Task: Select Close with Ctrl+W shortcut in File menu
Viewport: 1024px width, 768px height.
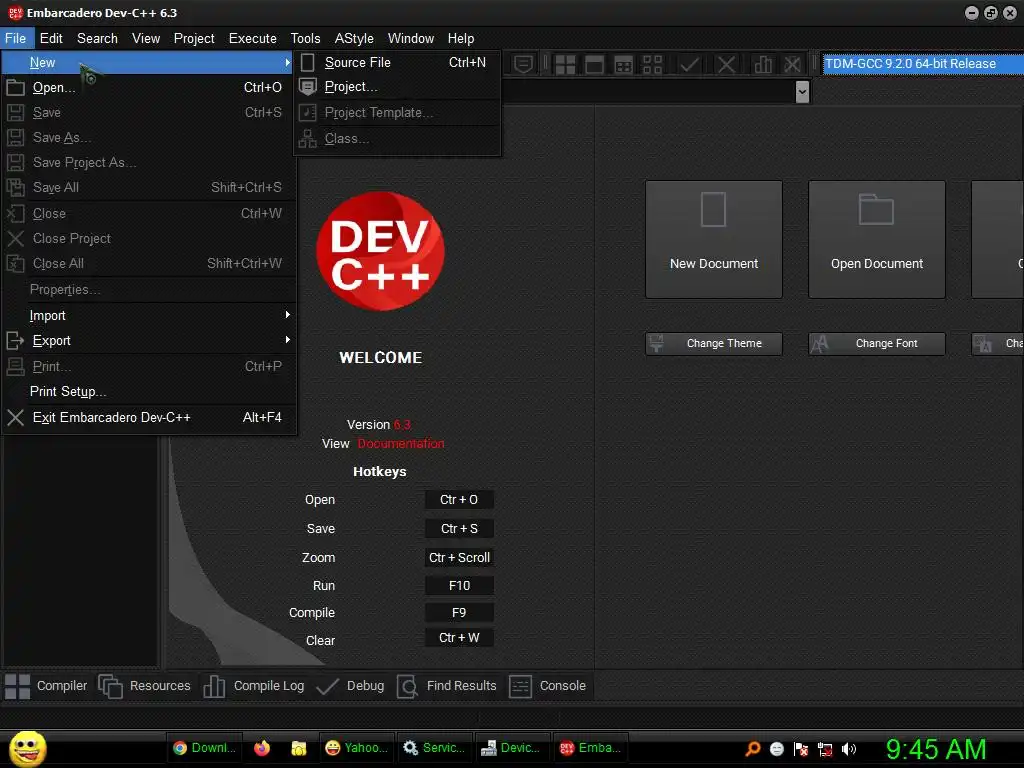Action: 147,214
